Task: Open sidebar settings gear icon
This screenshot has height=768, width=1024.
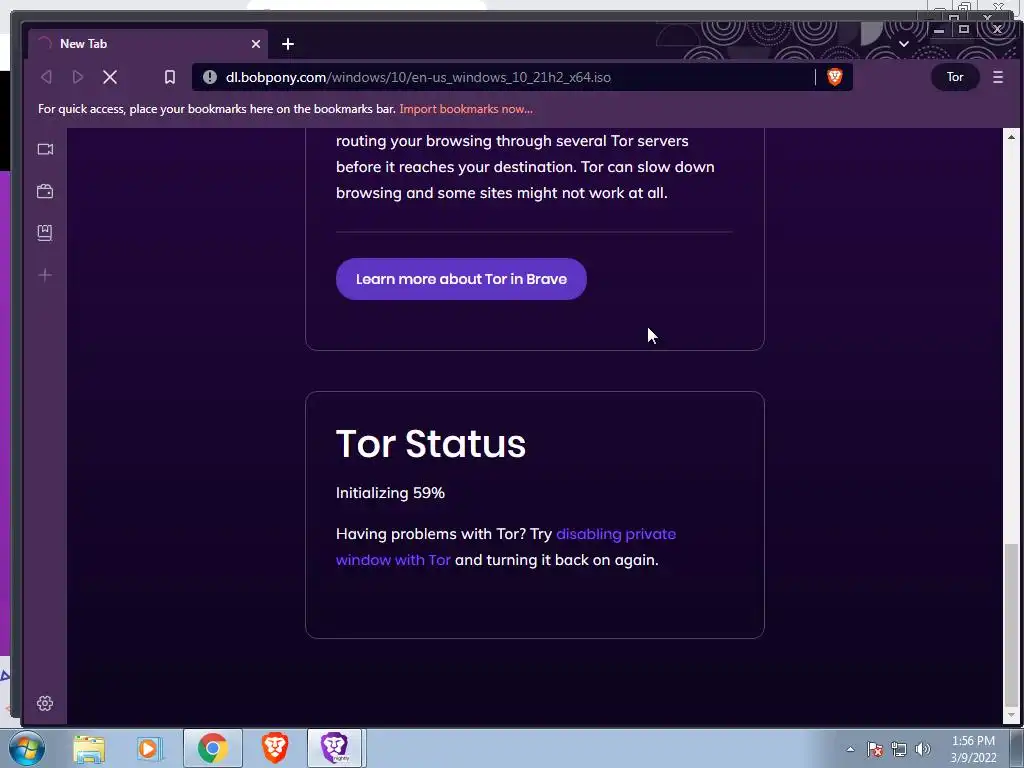Action: 45,703
